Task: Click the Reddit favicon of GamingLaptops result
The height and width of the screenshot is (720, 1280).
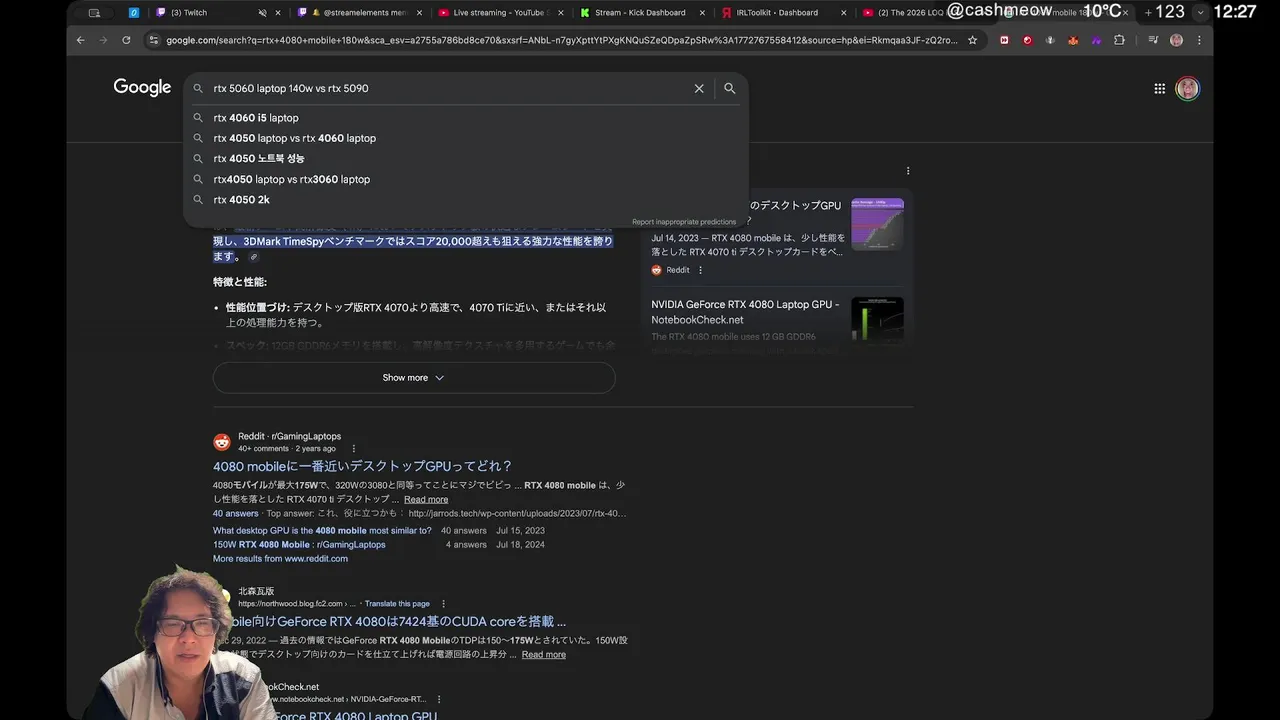Action: 222,442
